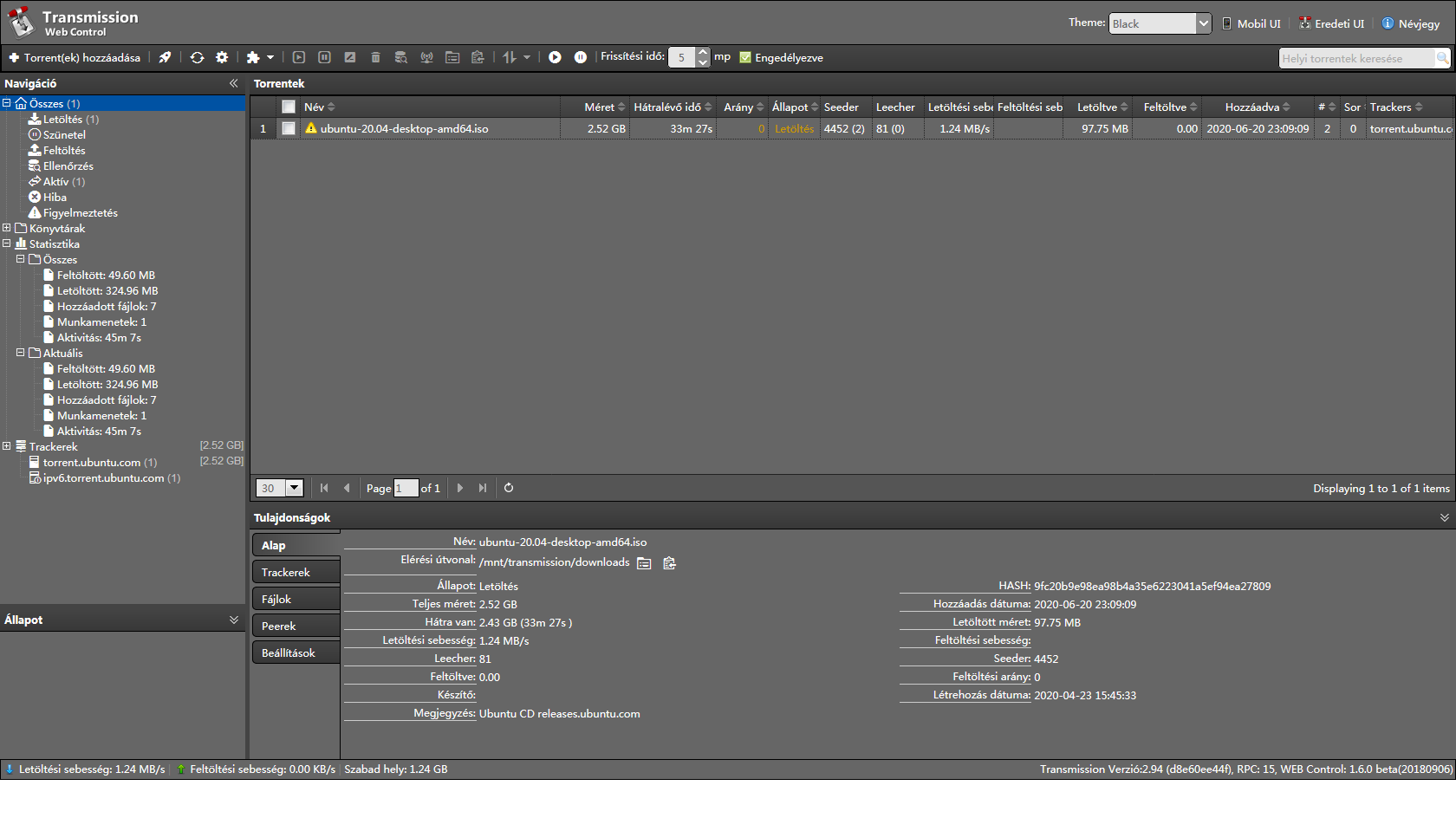Screen dimensions: 1456x831
Task: Go to last page icon
Action: tap(483, 488)
